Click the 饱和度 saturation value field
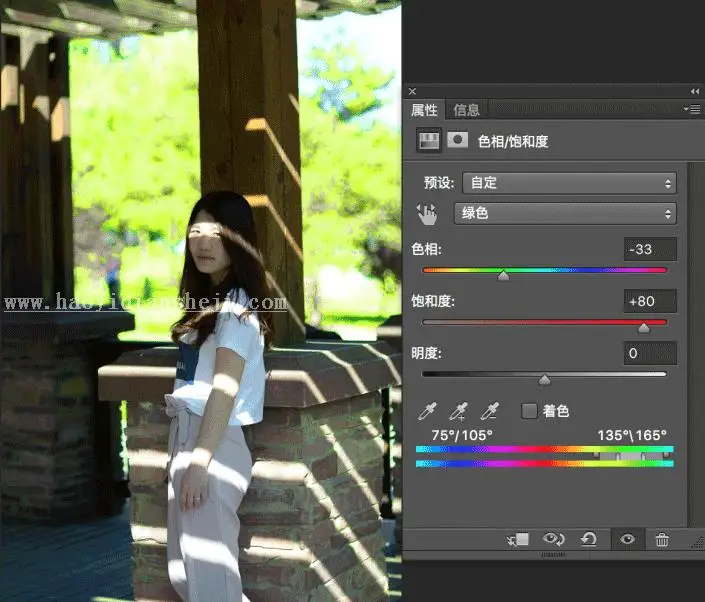The height and width of the screenshot is (602, 705). [x=650, y=301]
